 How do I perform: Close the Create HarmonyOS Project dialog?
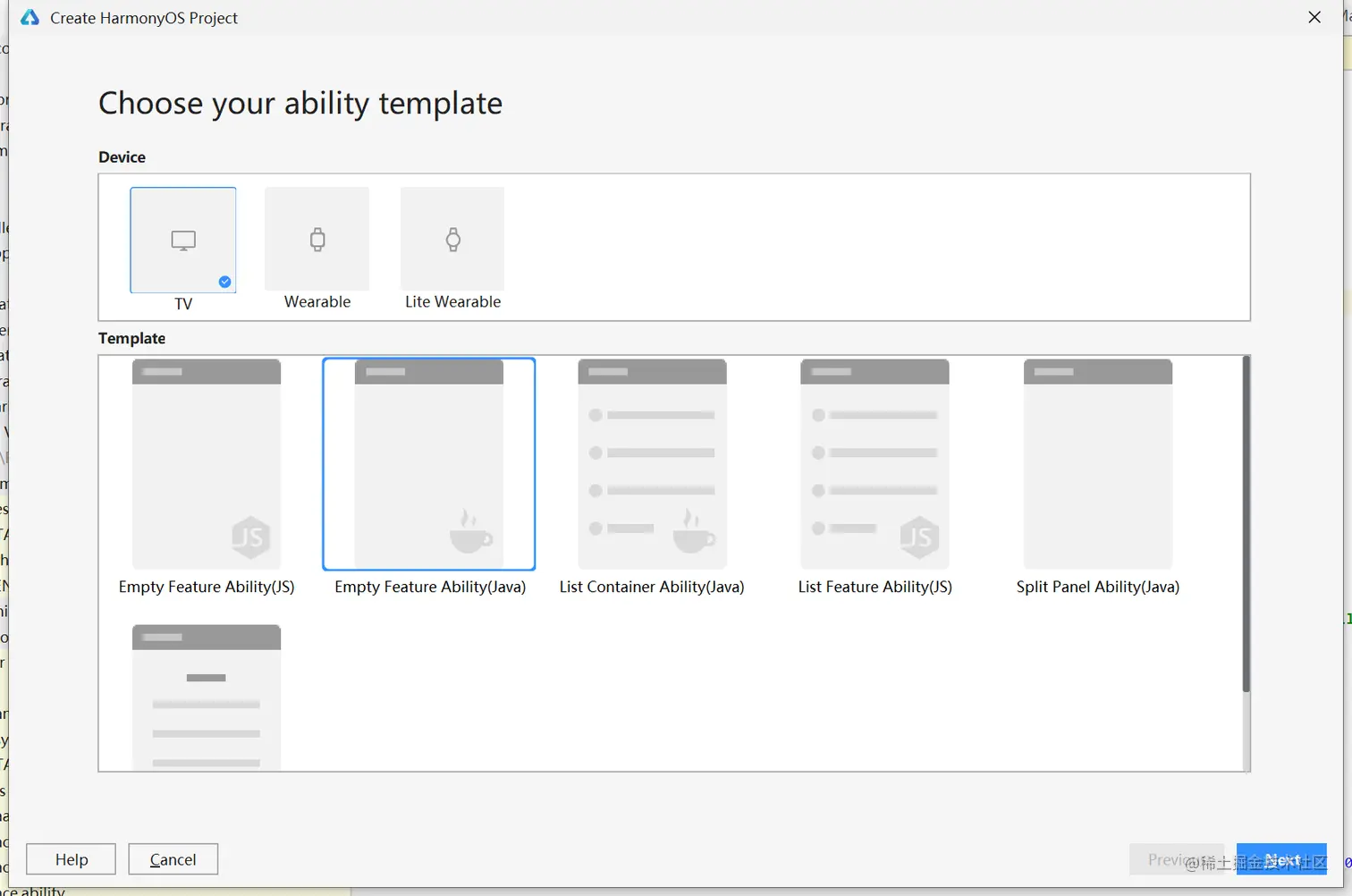(x=1314, y=18)
